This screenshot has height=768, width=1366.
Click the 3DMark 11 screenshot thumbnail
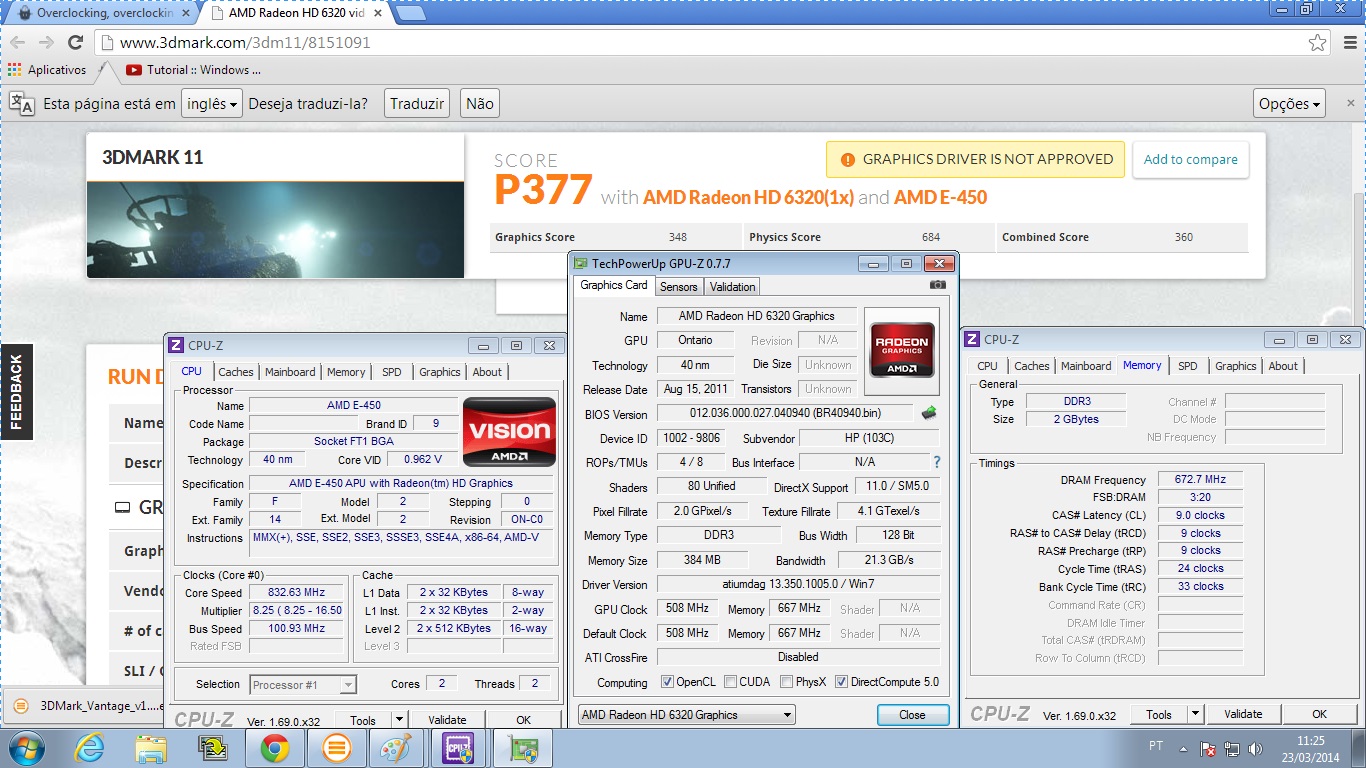(x=275, y=230)
